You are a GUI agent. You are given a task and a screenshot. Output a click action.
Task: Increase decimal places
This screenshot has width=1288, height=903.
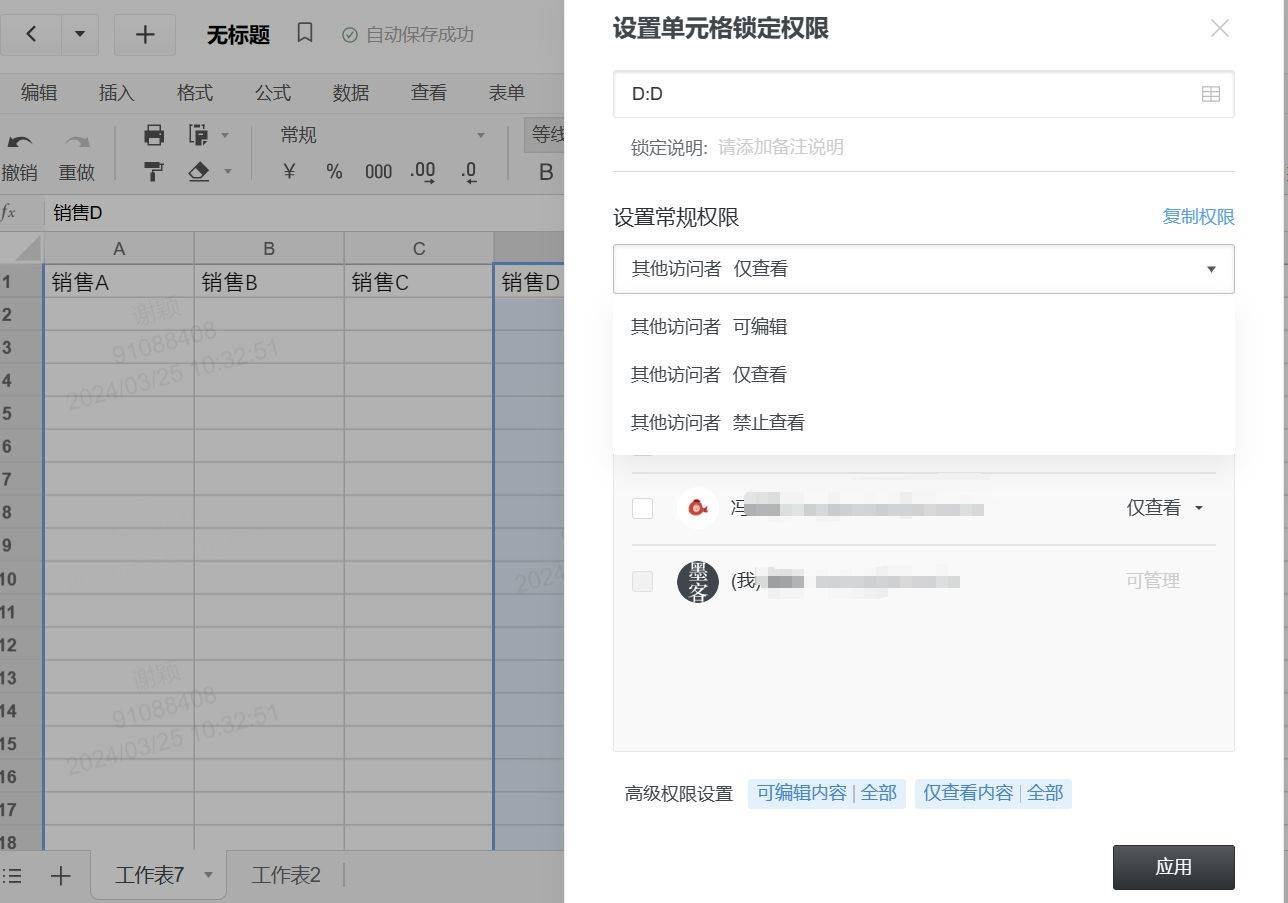pos(421,172)
